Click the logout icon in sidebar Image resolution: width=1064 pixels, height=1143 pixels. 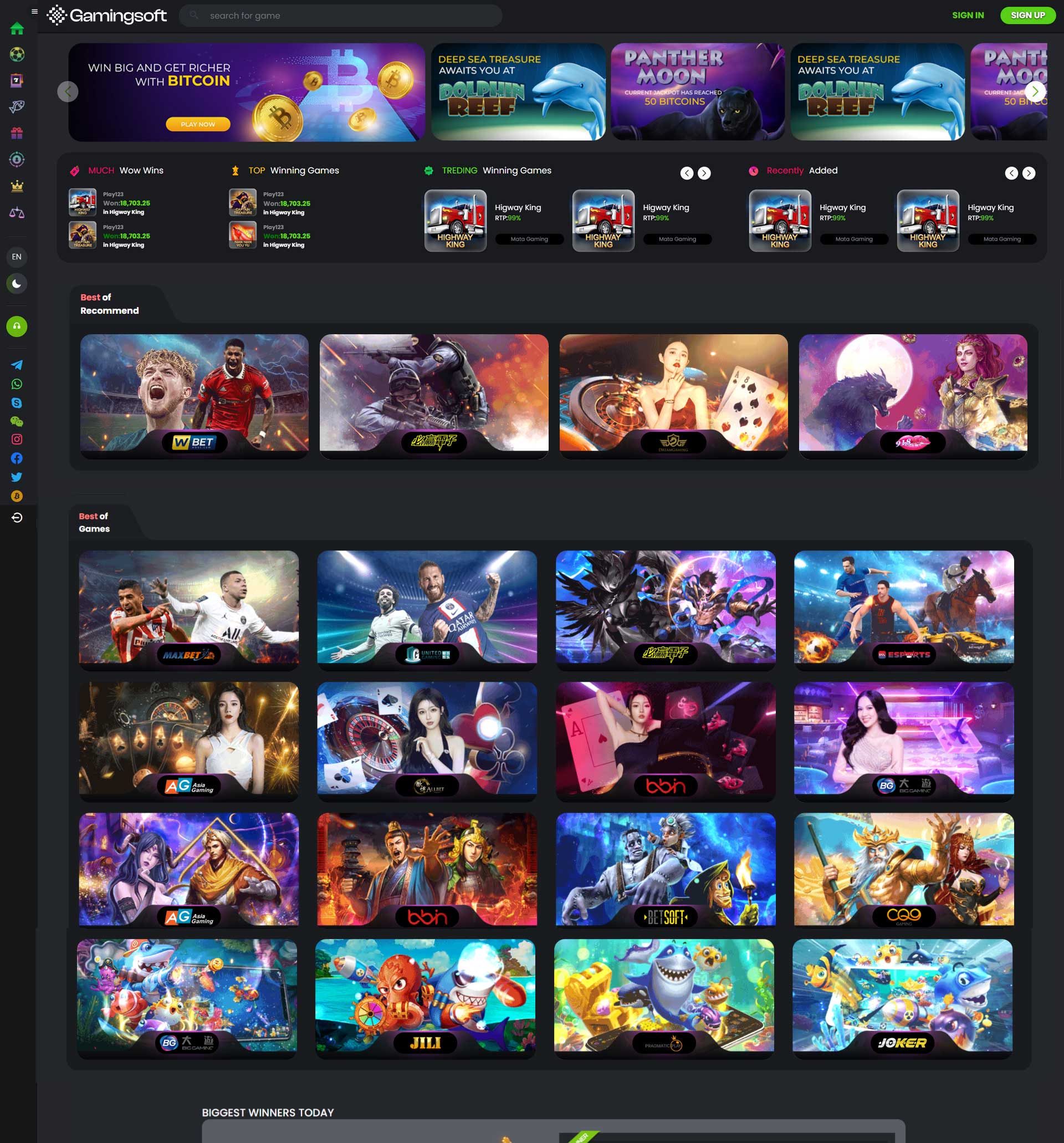coord(17,518)
